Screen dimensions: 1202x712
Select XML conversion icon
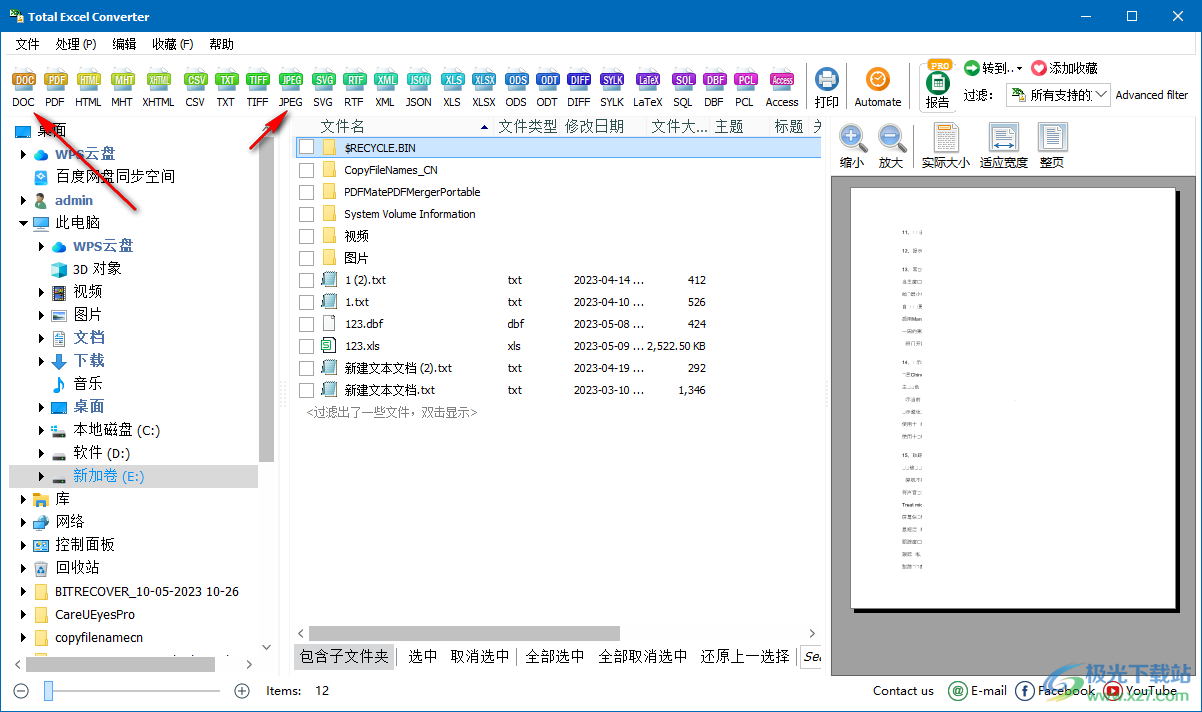[x=385, y=88]
